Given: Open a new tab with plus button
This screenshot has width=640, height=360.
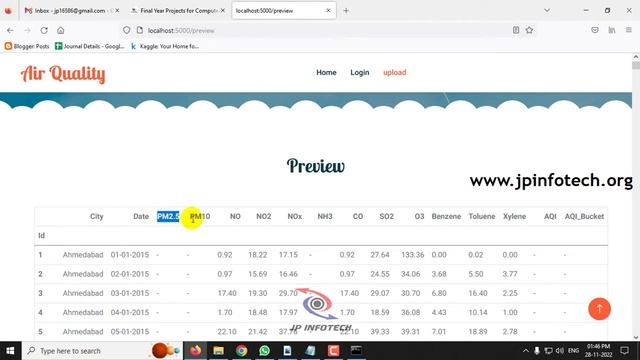Looking at the screenshot, I should coord(346,11).
